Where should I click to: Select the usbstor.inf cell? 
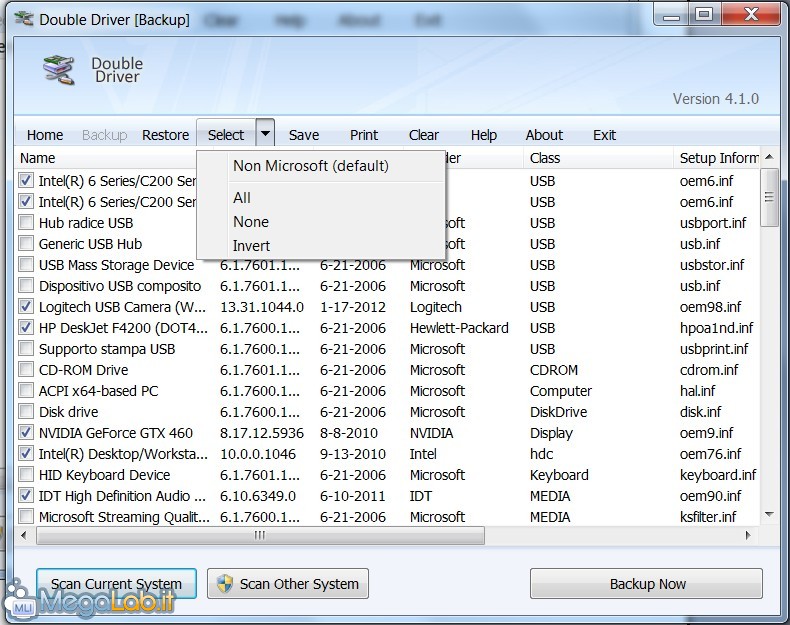click(712, 265)
